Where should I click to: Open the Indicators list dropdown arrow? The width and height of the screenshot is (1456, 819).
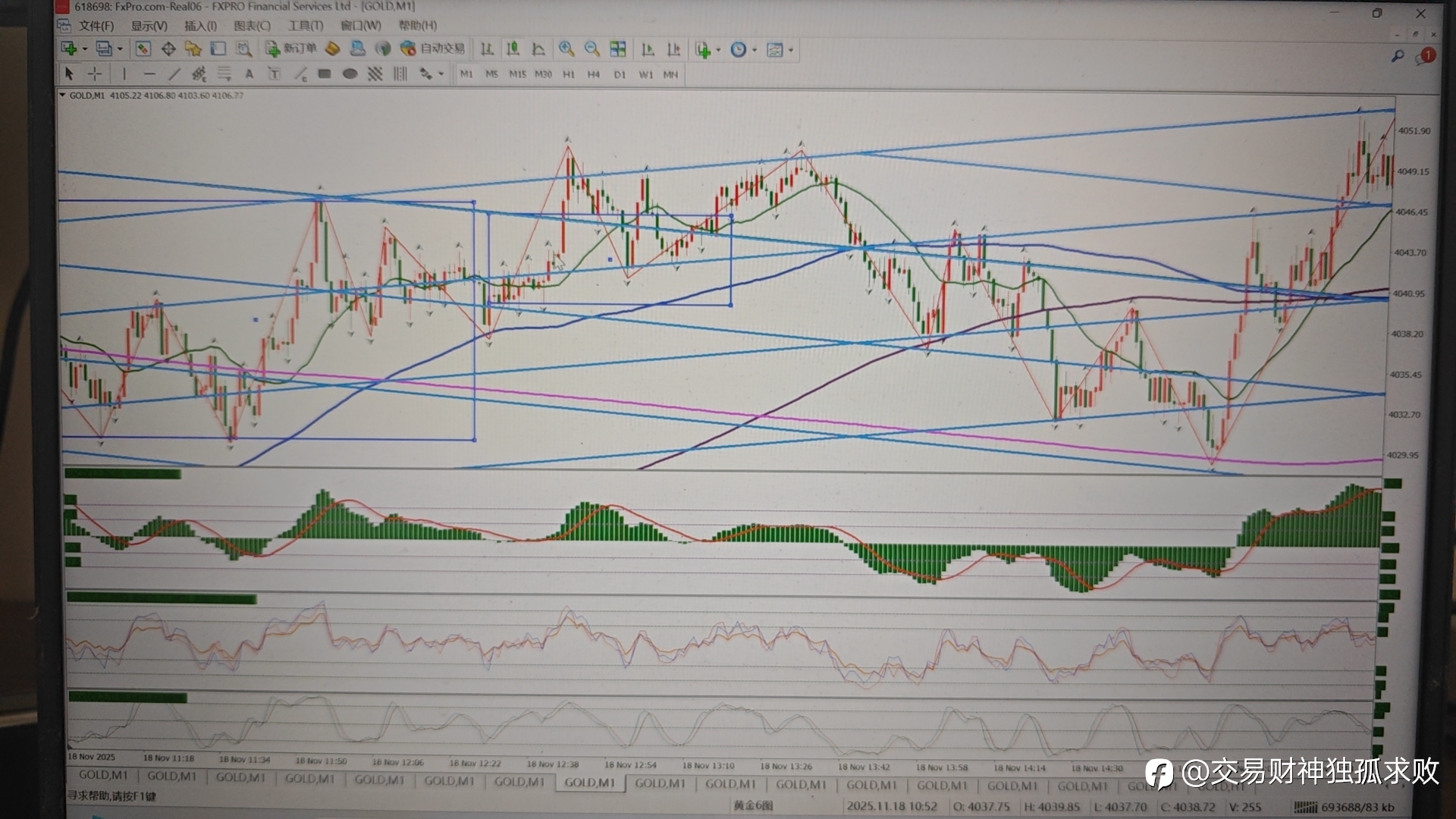point(718,50)
